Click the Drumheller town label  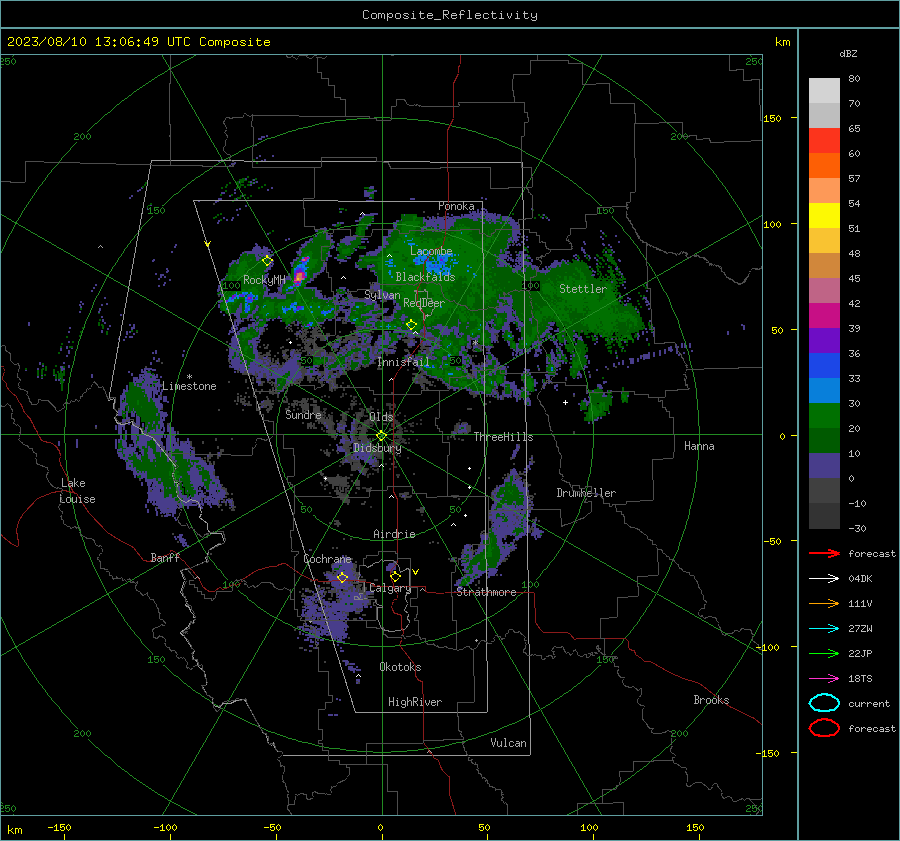pos(586,493)
